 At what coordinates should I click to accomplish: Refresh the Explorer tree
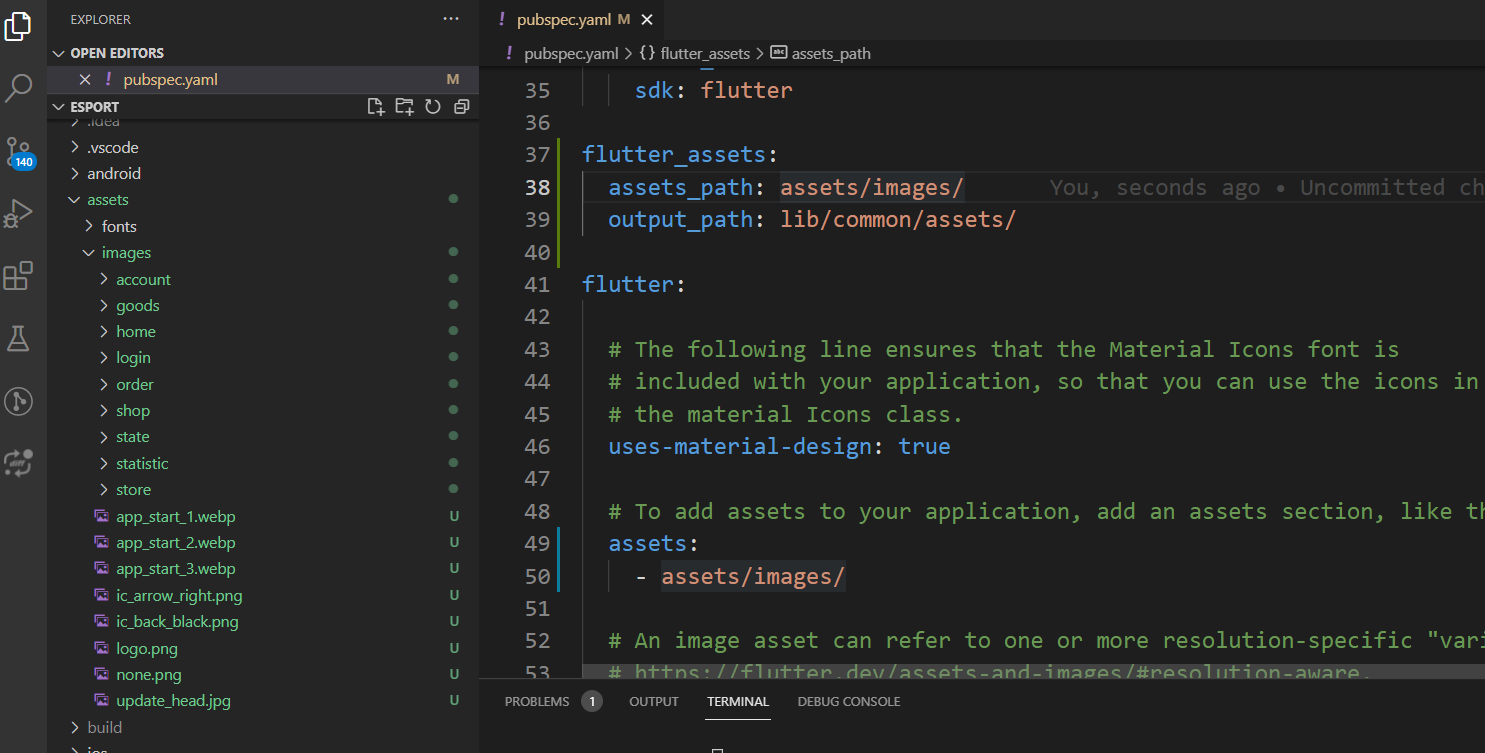coord(433,107)
